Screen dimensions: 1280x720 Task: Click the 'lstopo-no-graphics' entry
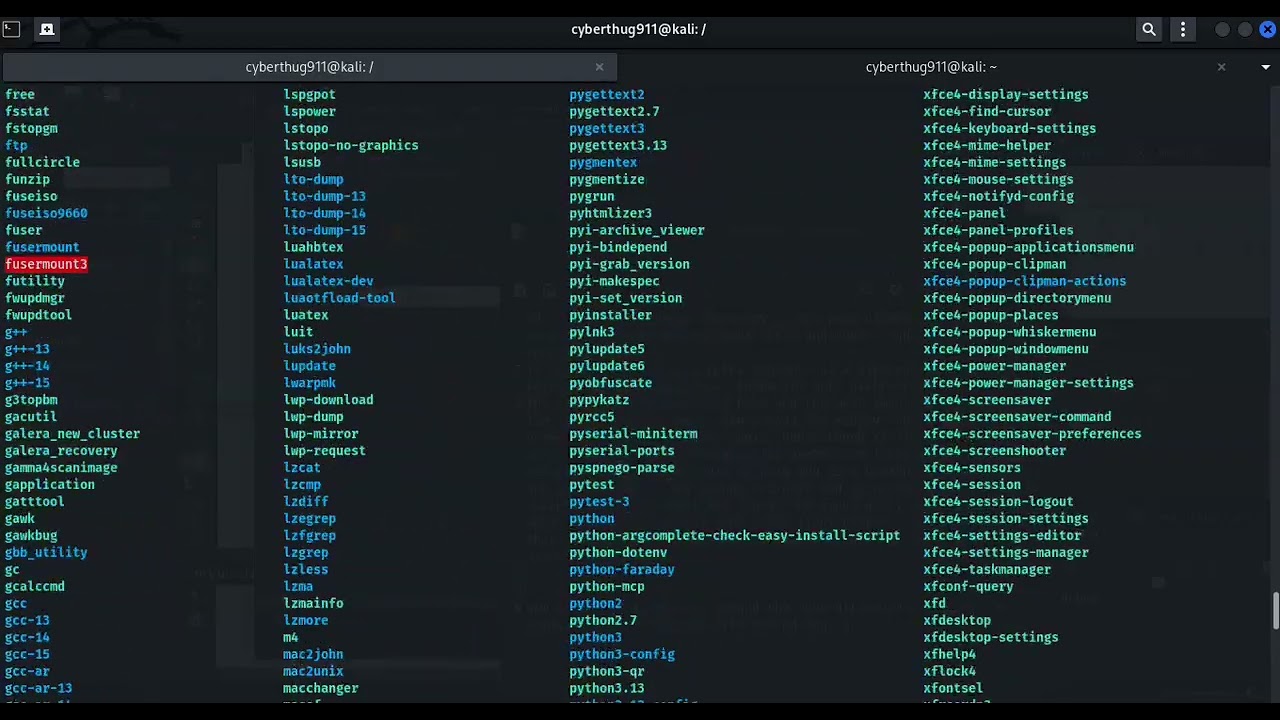[x=351, y=145]
